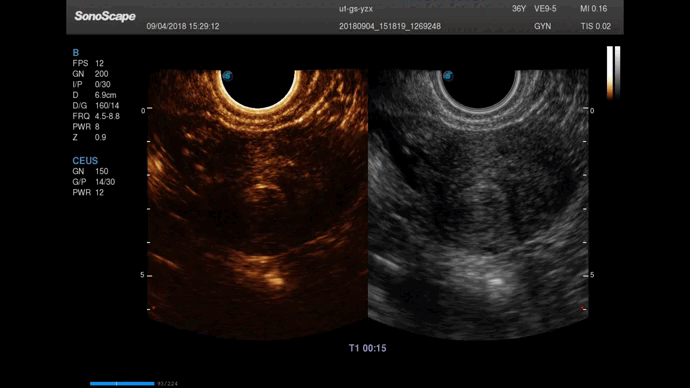
Task: Click the SonoScape logo
Action: (105, 16)
